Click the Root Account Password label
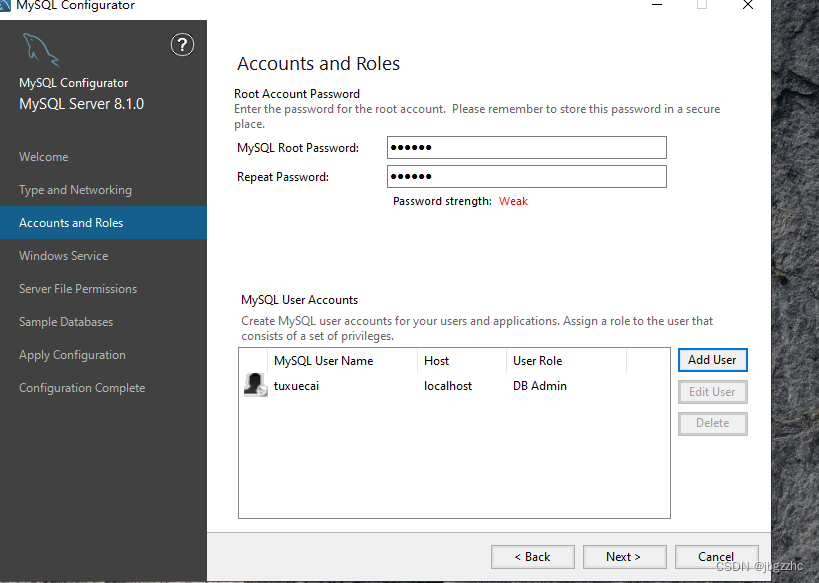The image size is (819, 583). [x=297, y=94]
